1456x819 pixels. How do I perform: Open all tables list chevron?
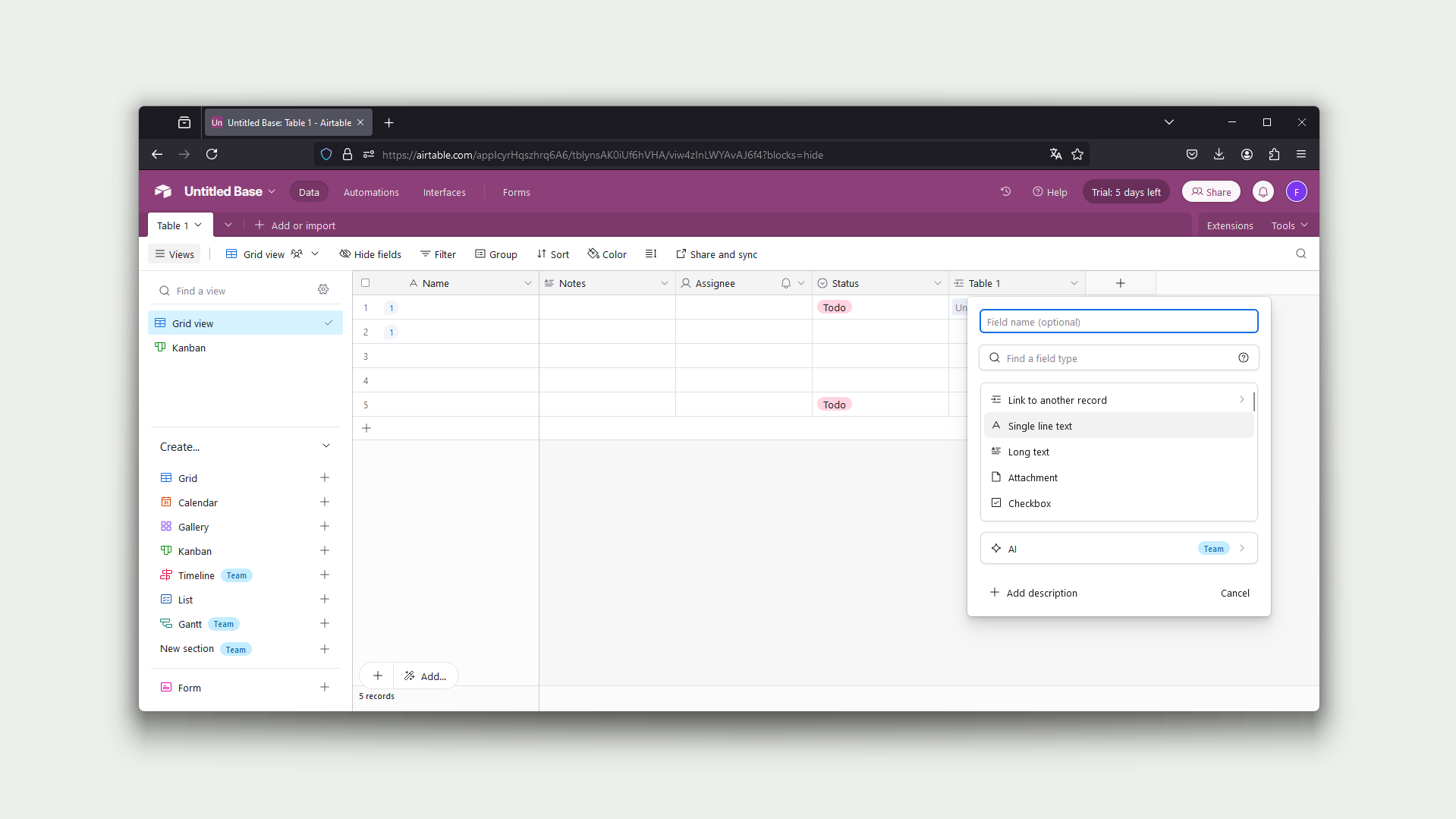(228, 225)
